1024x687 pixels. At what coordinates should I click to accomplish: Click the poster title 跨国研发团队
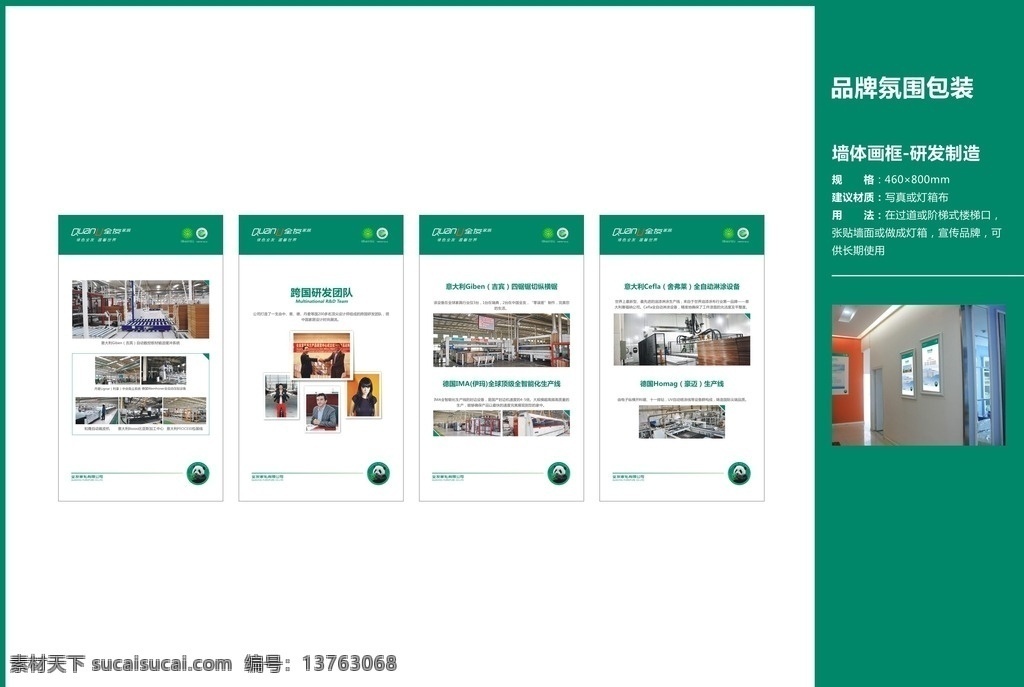[321, 293]
